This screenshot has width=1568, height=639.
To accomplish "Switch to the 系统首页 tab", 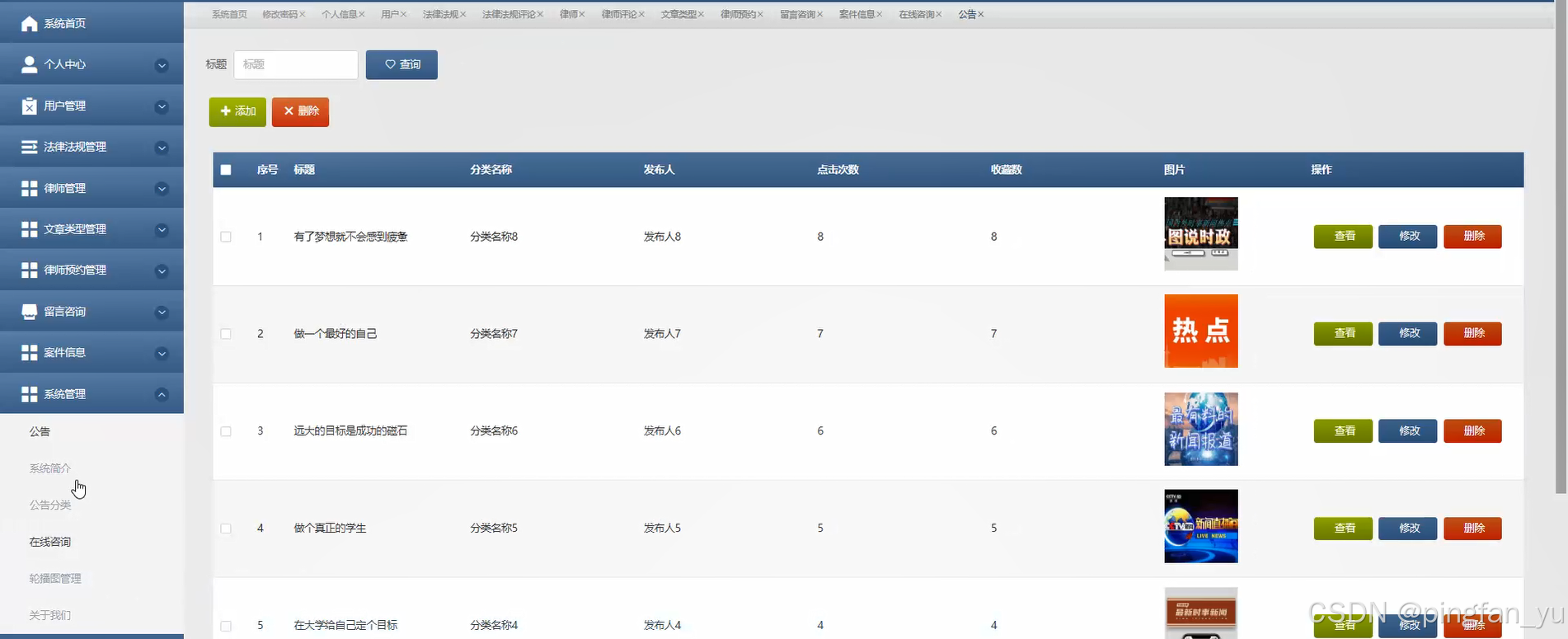I will coord(229,15).
